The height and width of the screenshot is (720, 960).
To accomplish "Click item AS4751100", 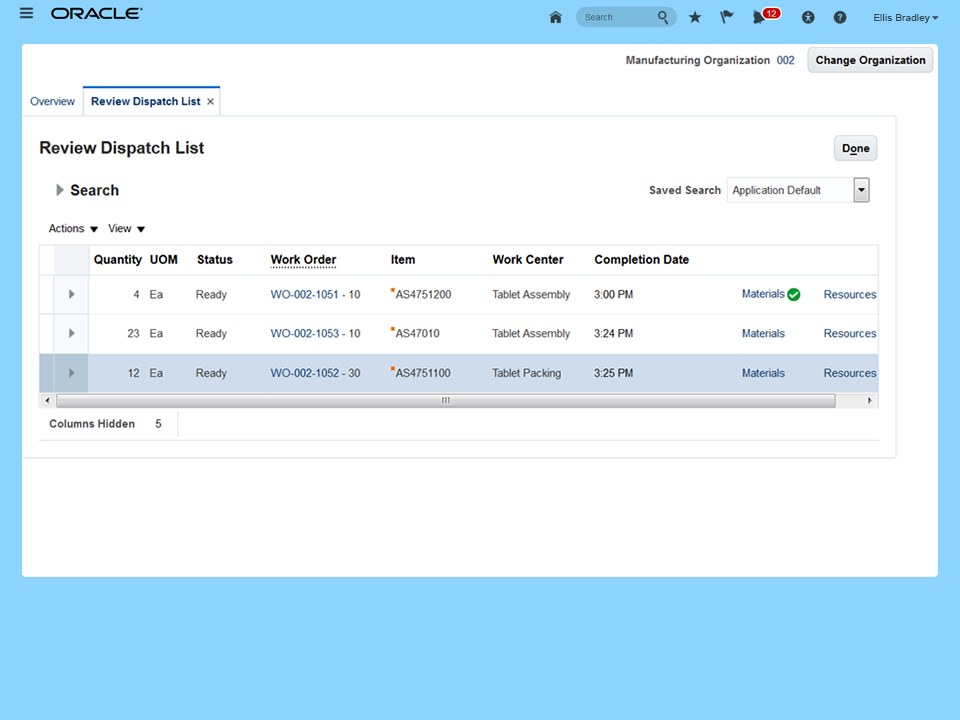I will click(422, 373).
